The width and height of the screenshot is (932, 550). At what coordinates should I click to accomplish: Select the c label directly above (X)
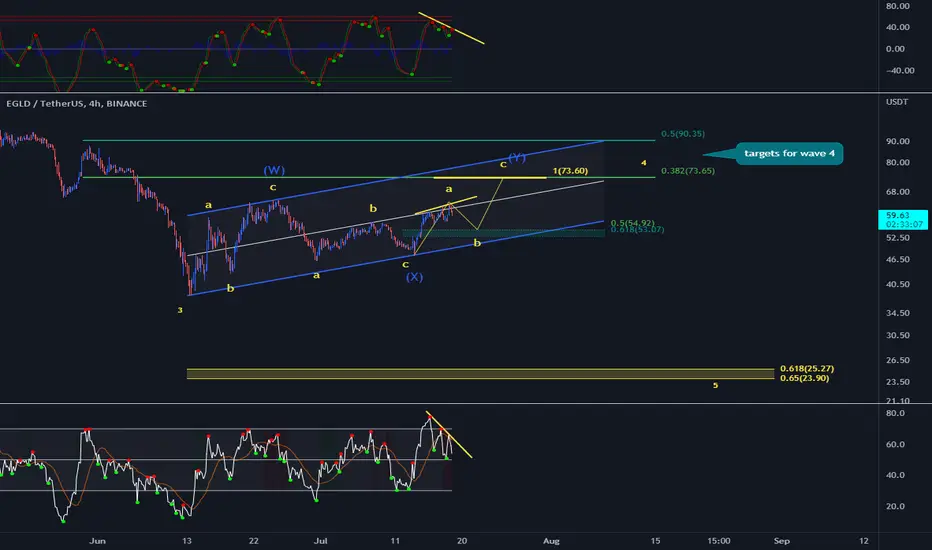405,265
